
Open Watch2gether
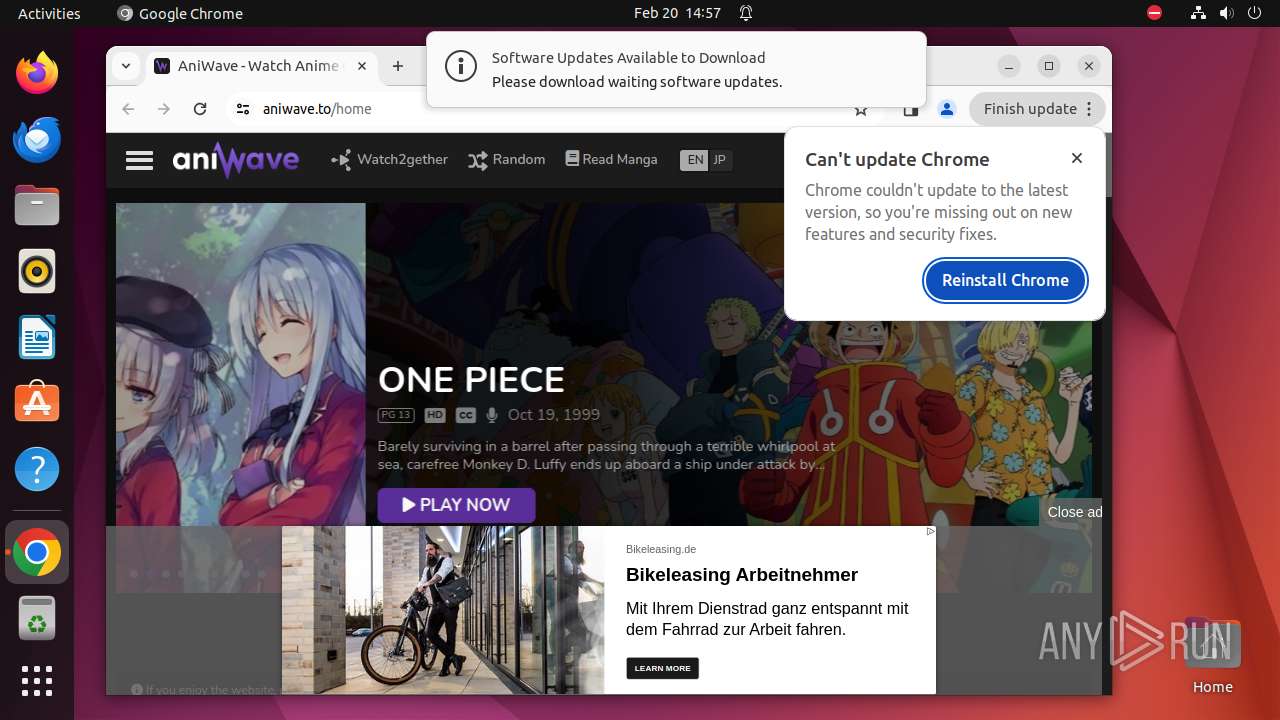[389, 159]
